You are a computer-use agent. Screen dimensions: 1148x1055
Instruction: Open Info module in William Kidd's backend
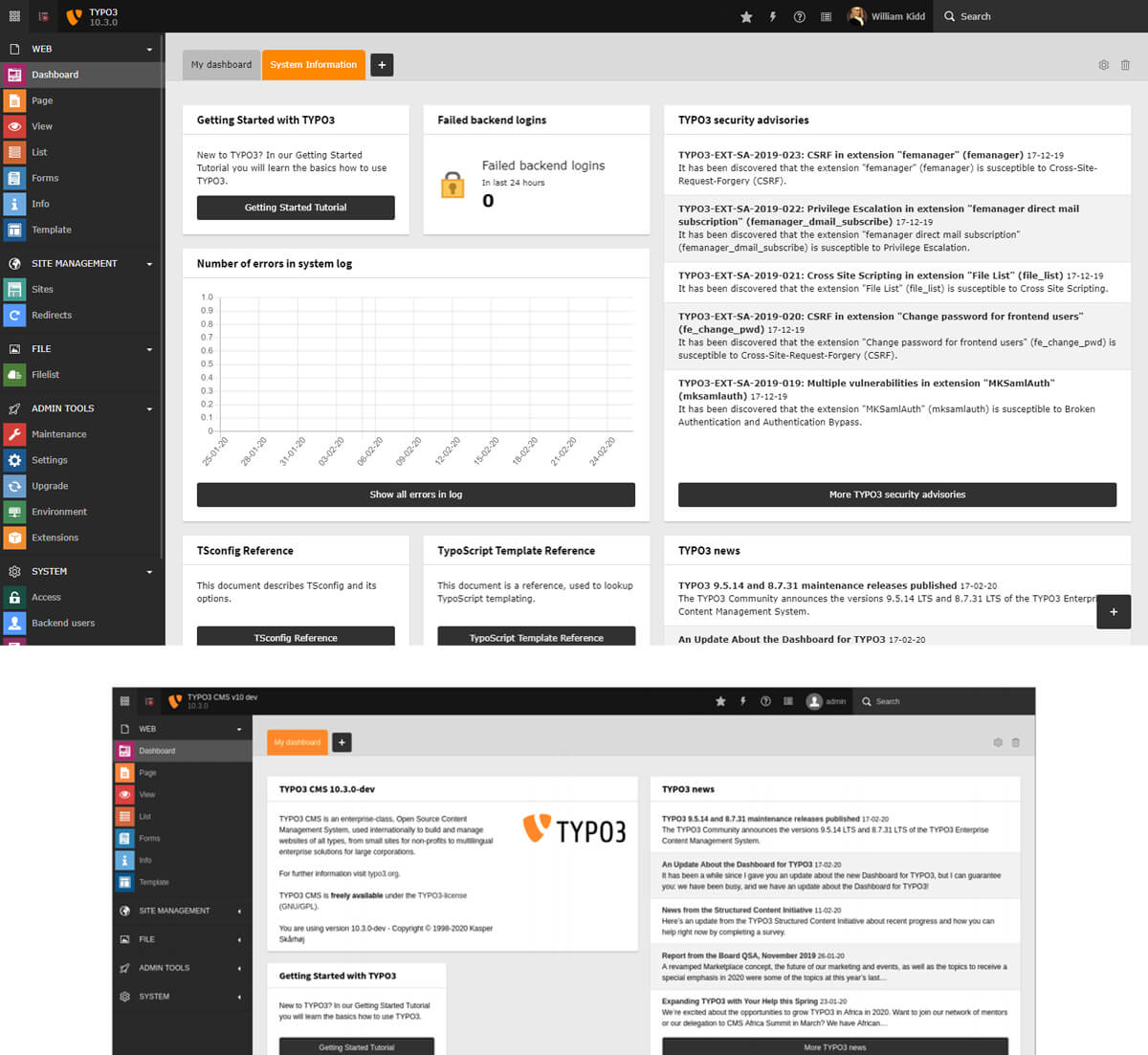(81, 204)
